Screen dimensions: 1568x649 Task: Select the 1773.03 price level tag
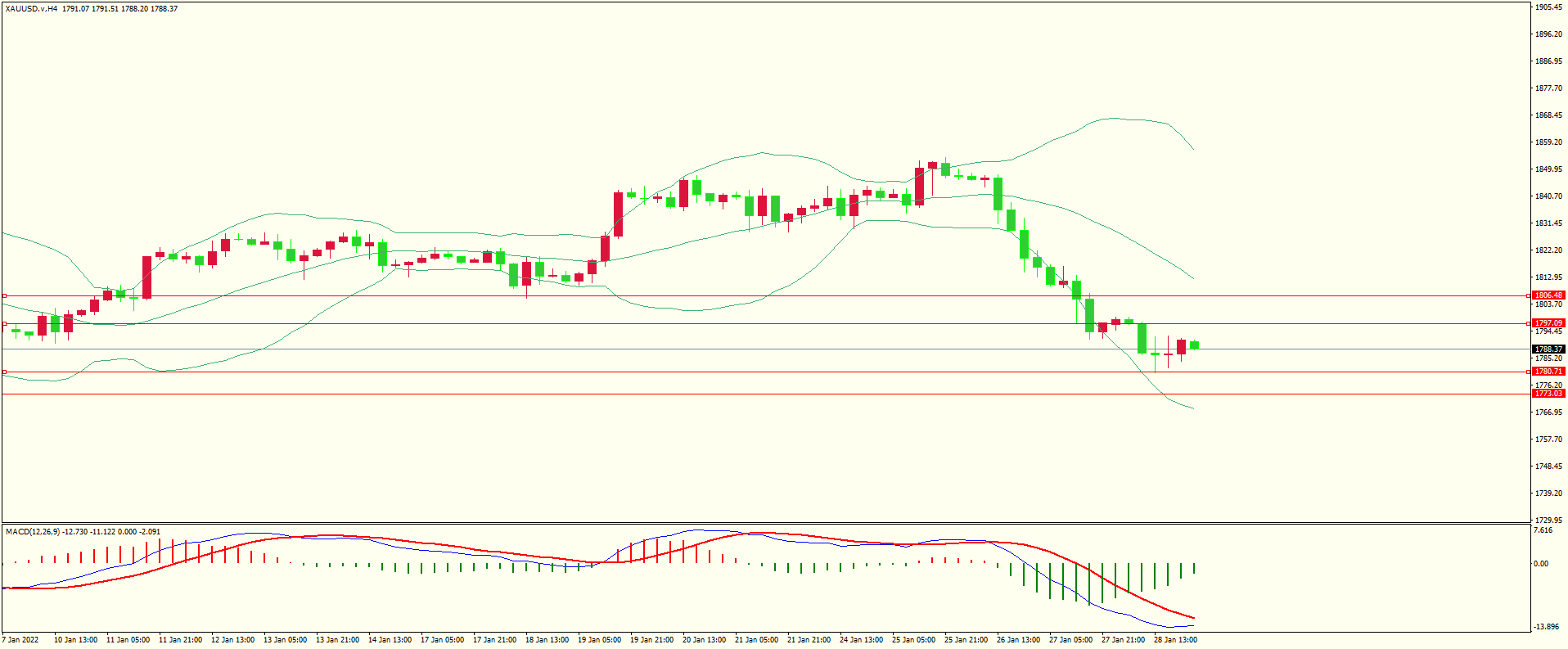click(x=1548, y=394)
